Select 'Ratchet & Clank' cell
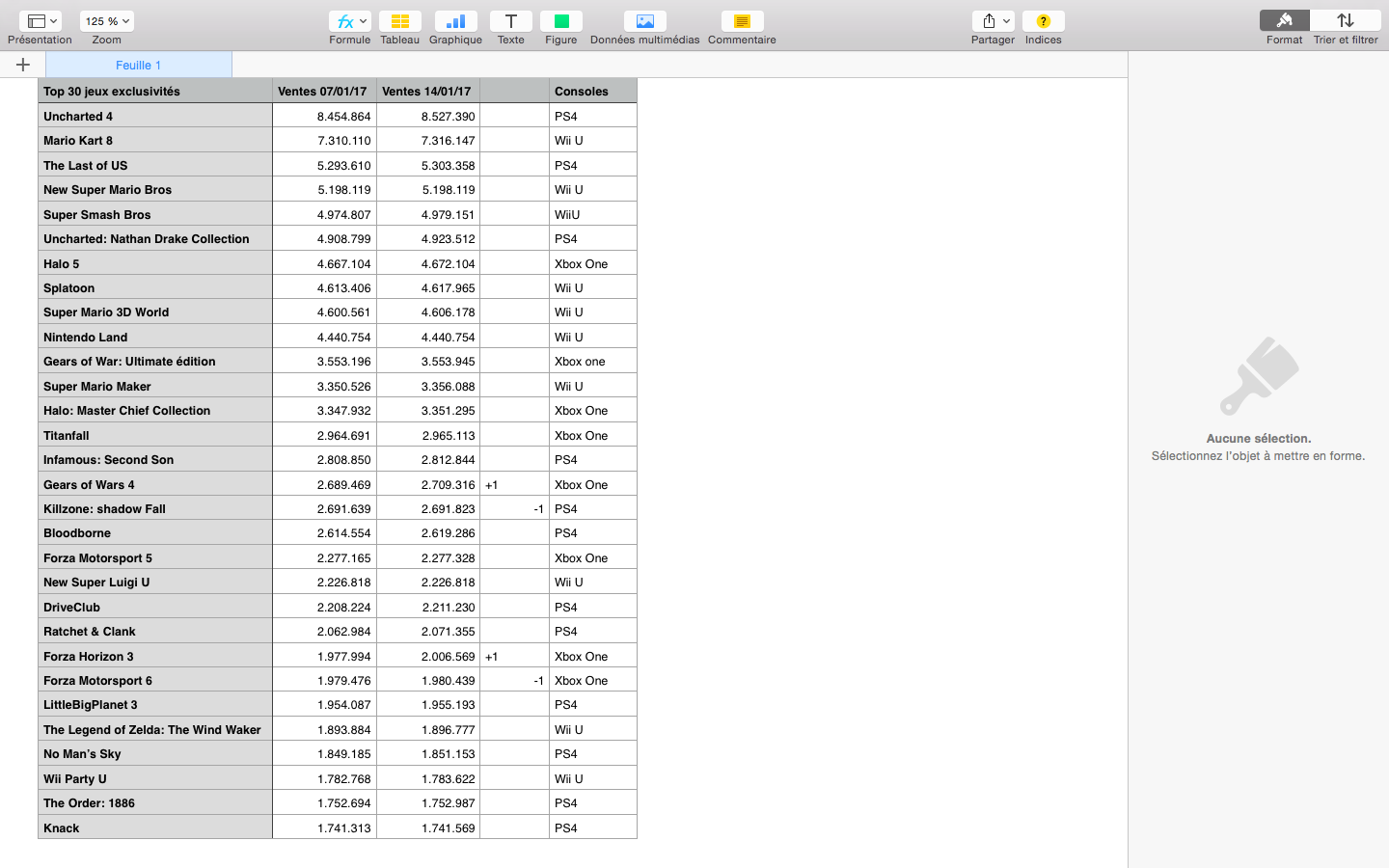The width and height of the screenshot is (1389, 868). click(155, 631)
